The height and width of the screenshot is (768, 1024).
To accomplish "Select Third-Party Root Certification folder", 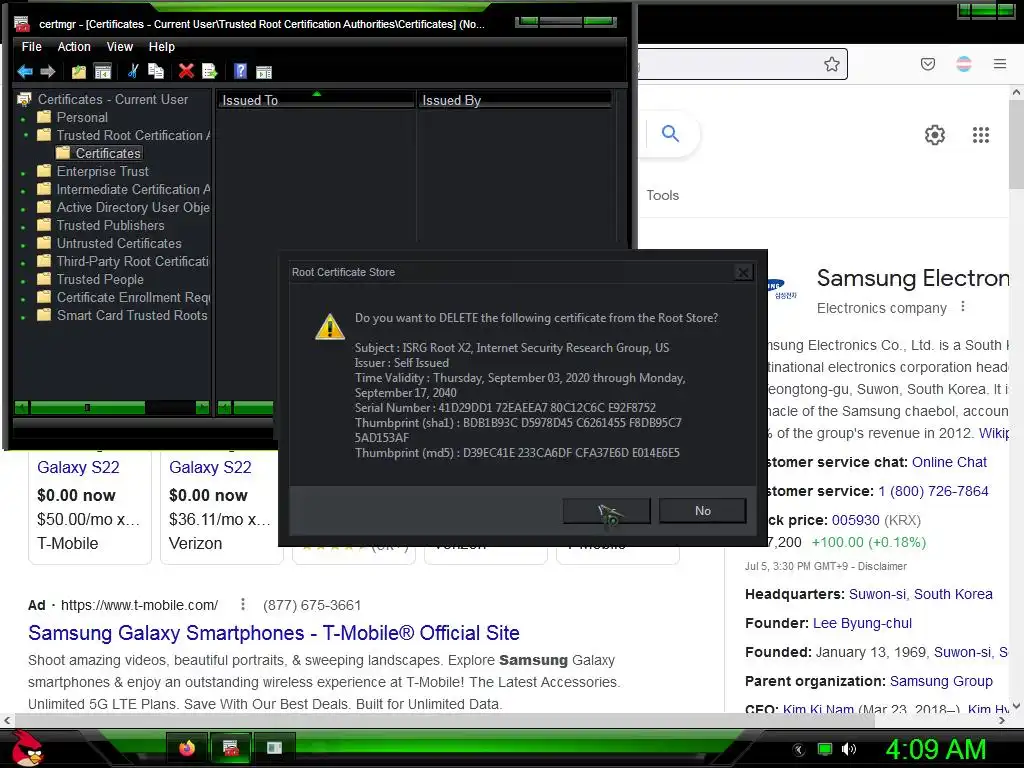I will pyautogui.click(x=132, y=261).
